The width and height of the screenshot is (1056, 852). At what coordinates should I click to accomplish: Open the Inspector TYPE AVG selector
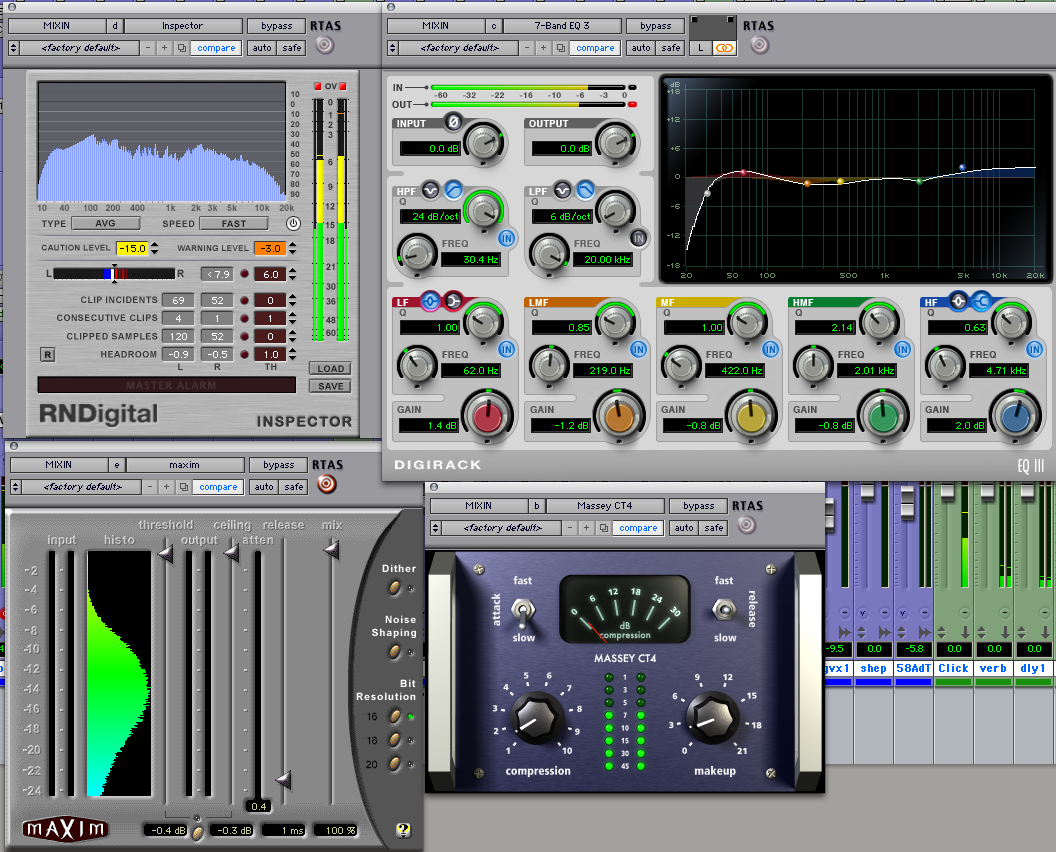[106, 224]
